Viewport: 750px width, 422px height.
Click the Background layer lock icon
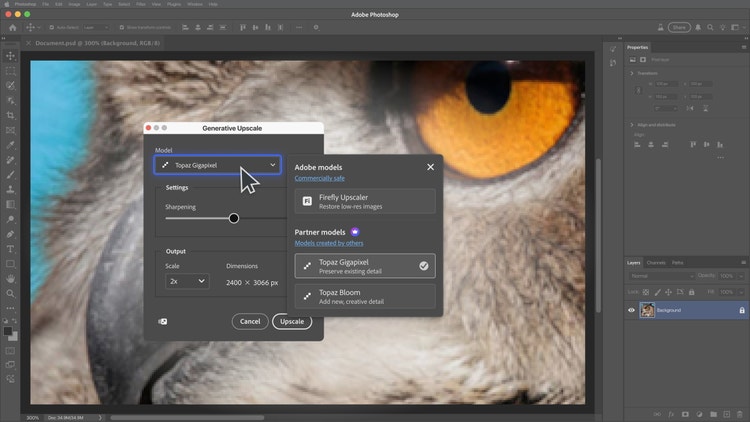(742, 310)
